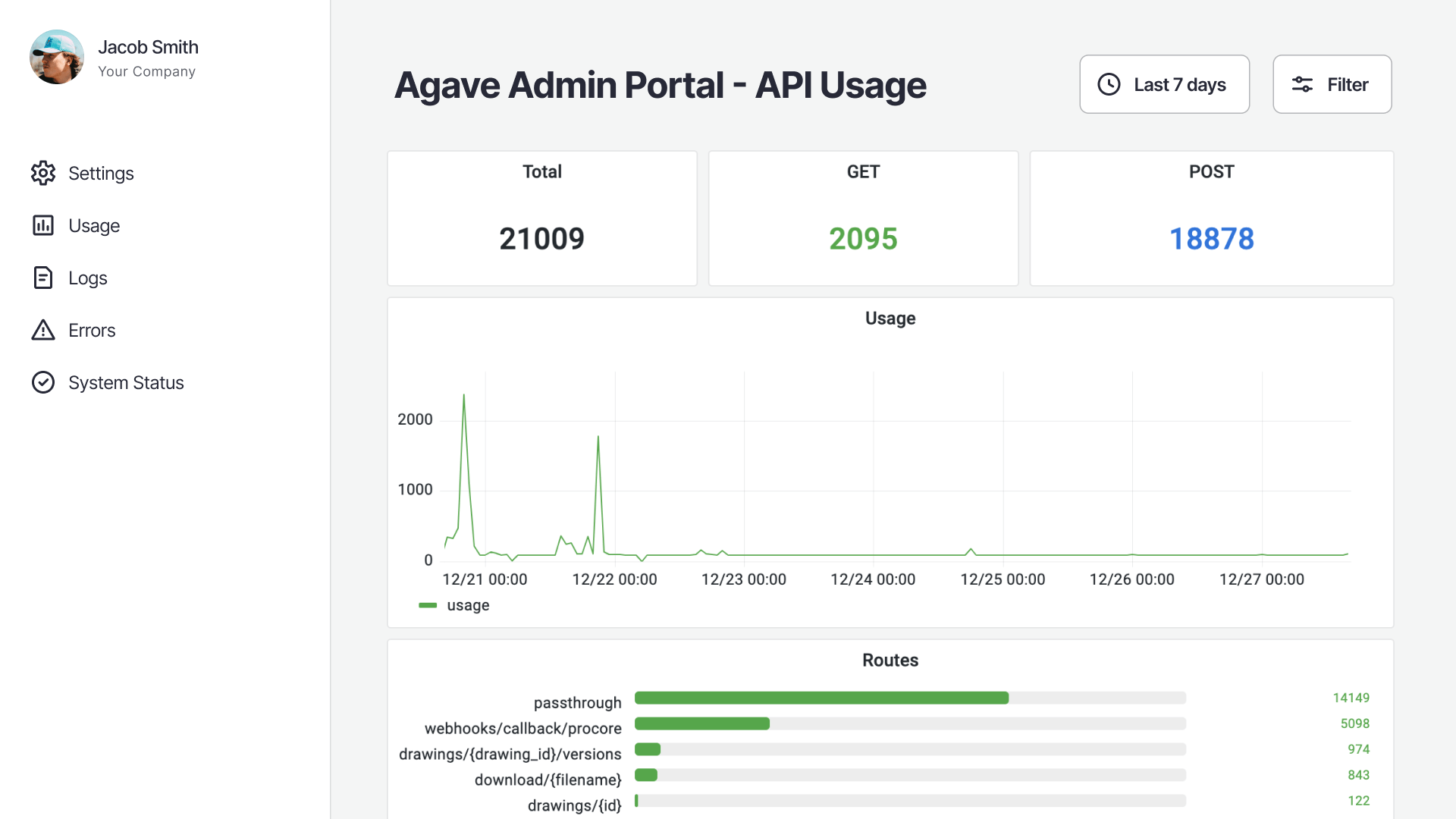Screen dimensions: 1456x819
Task: Click the Jacob Smith user name
Action: pyautogui.click(x=148, y=47)
